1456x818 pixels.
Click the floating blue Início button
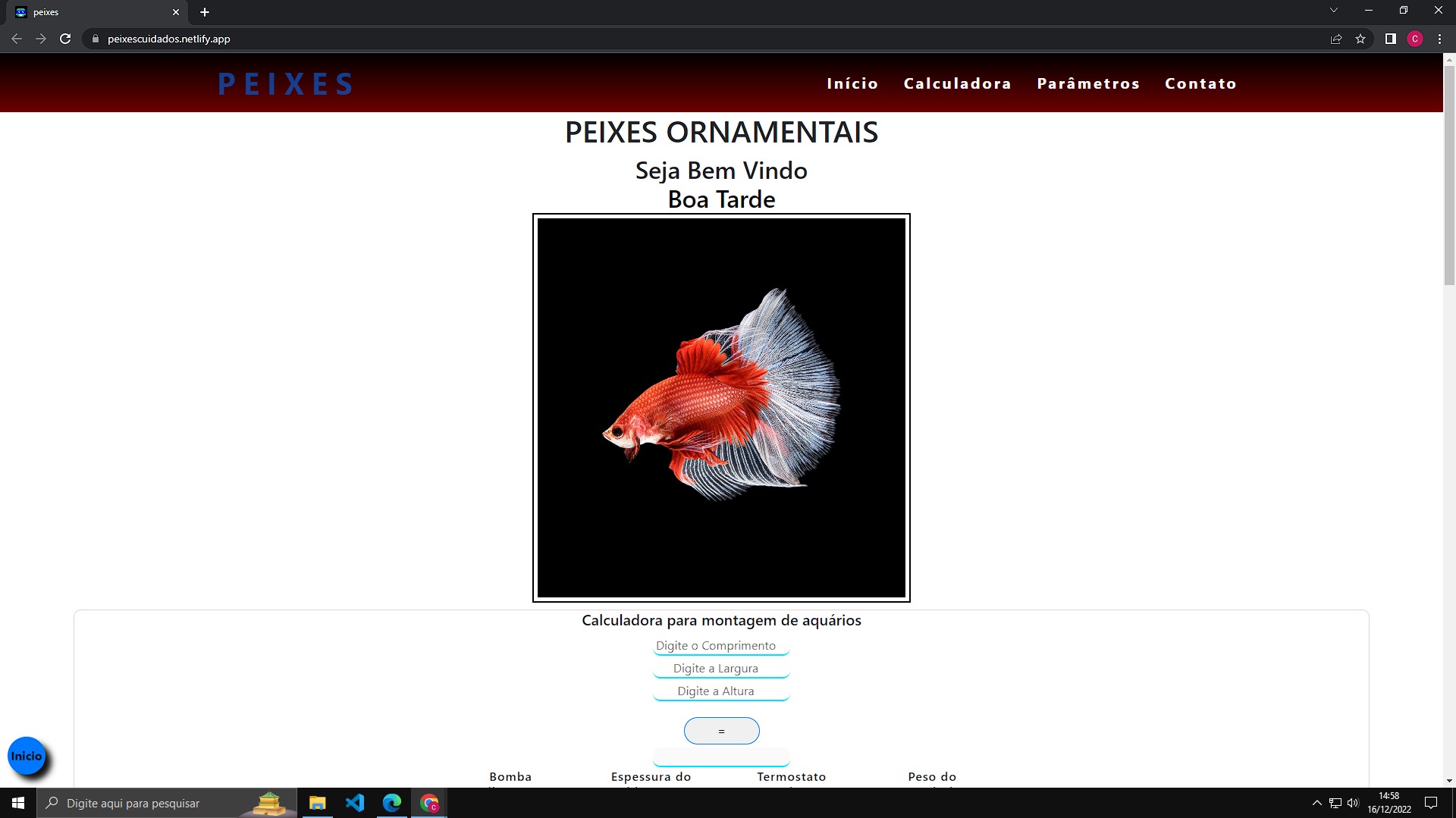point(27,756)
